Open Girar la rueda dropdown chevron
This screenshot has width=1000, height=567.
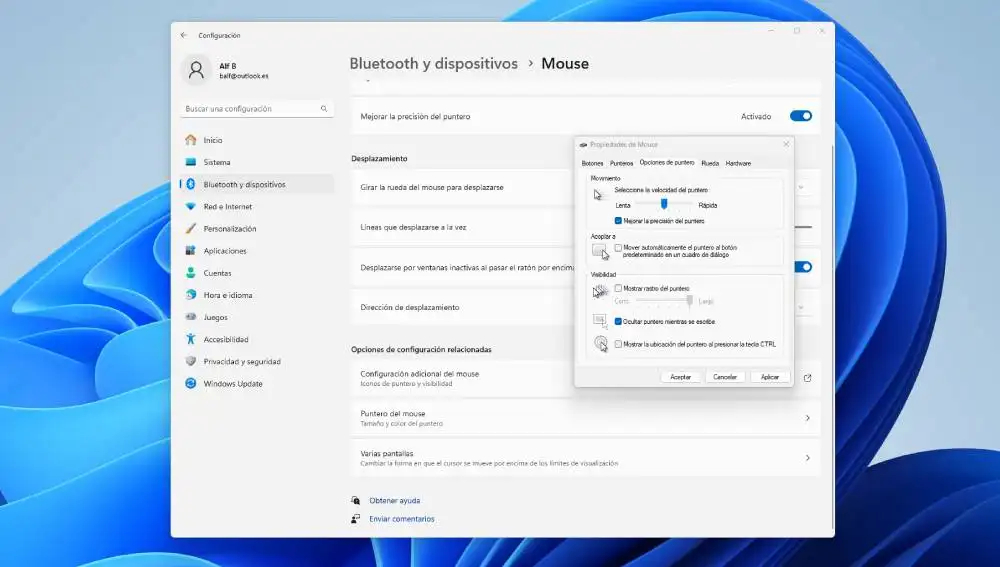[x=801, y=188]
